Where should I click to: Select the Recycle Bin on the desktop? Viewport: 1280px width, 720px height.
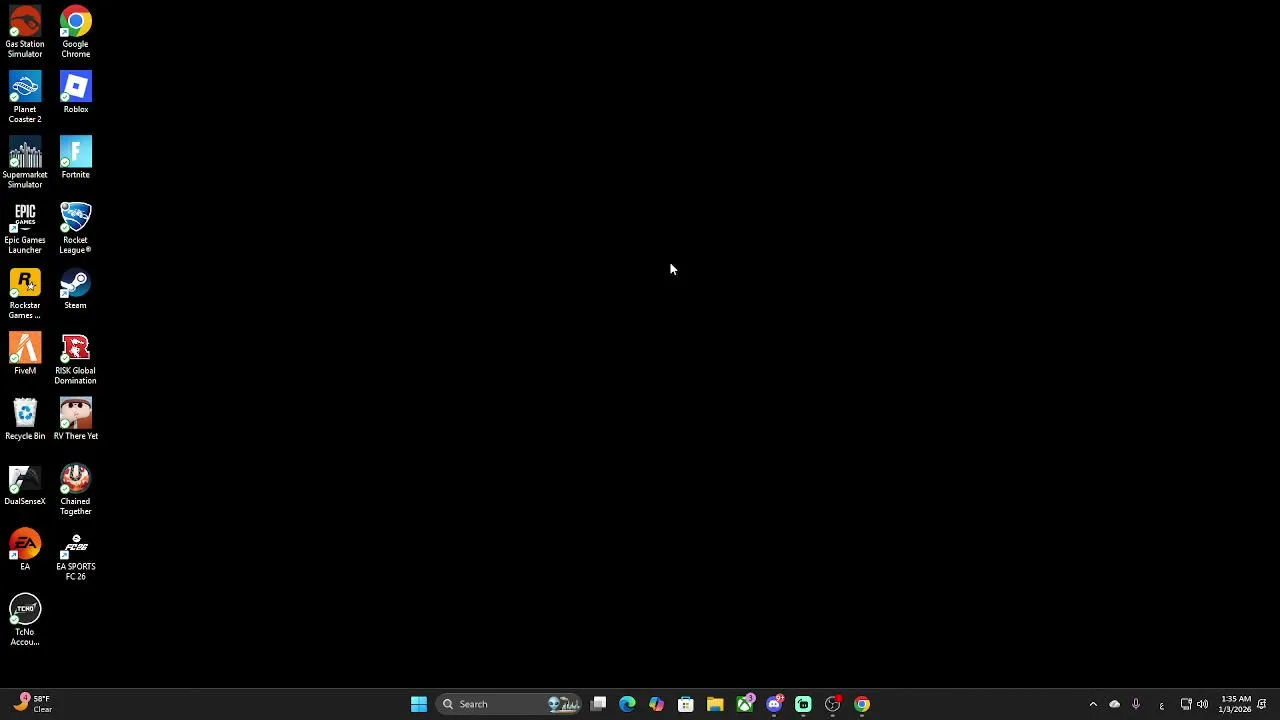click(x=25, y=419)
